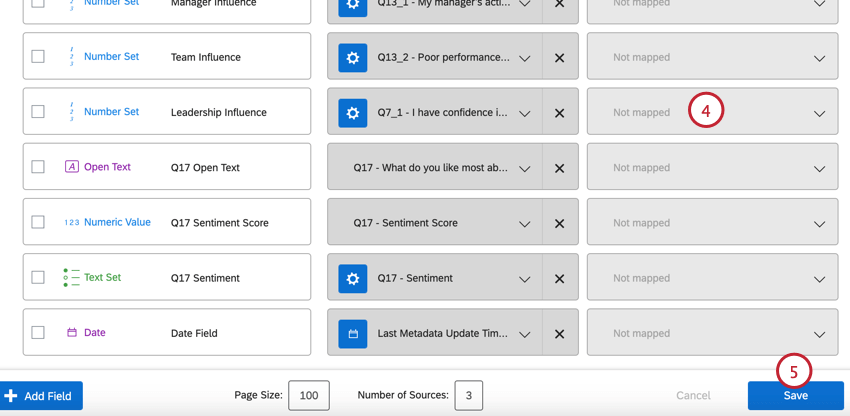
Task: Tick the Date Field row checkbox
Action: click(x=38, y=333)
